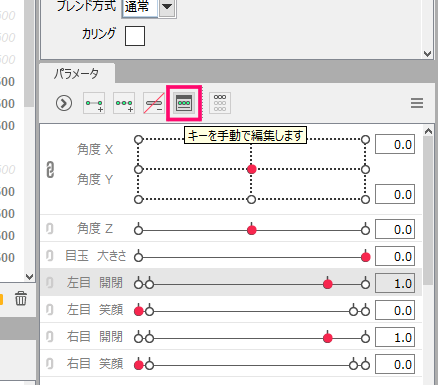Screen dimensions: 438x385
Task: Toggle the カリング checkbox
Action: point(135,36)
